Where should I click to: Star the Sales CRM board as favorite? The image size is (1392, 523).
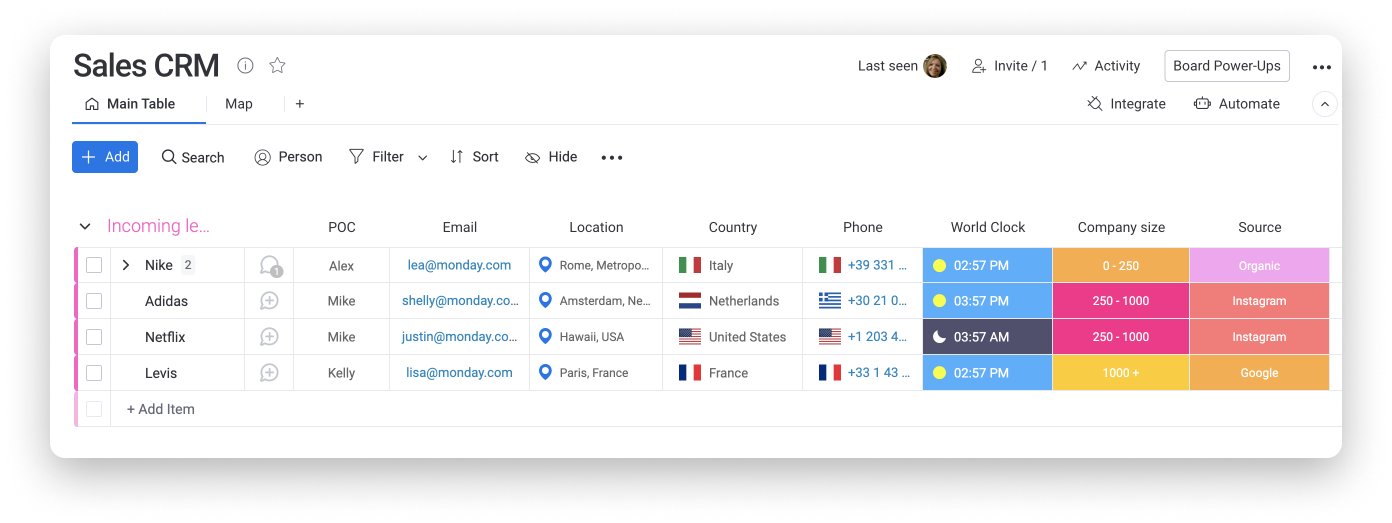pos(277,66)
